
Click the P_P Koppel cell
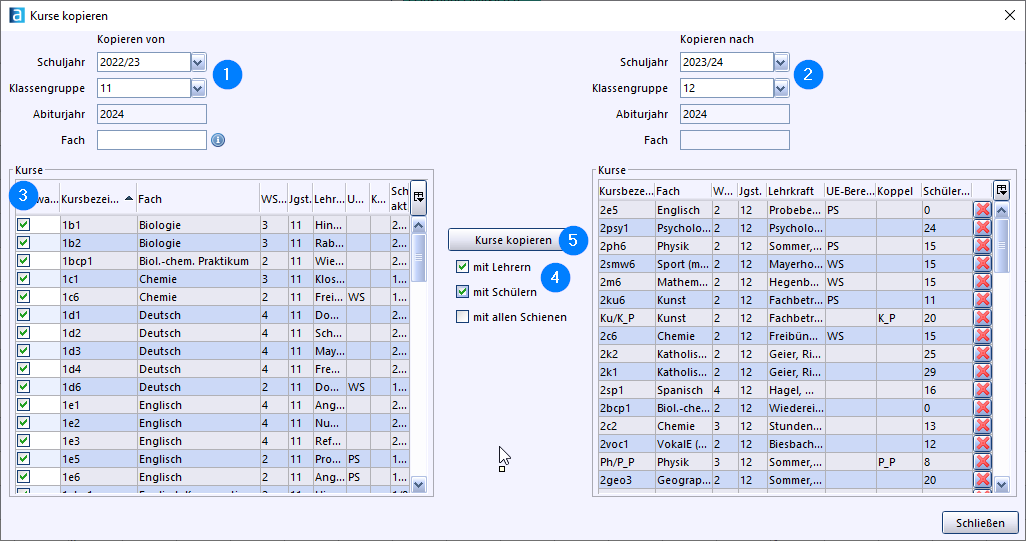[x=898, y=462]
